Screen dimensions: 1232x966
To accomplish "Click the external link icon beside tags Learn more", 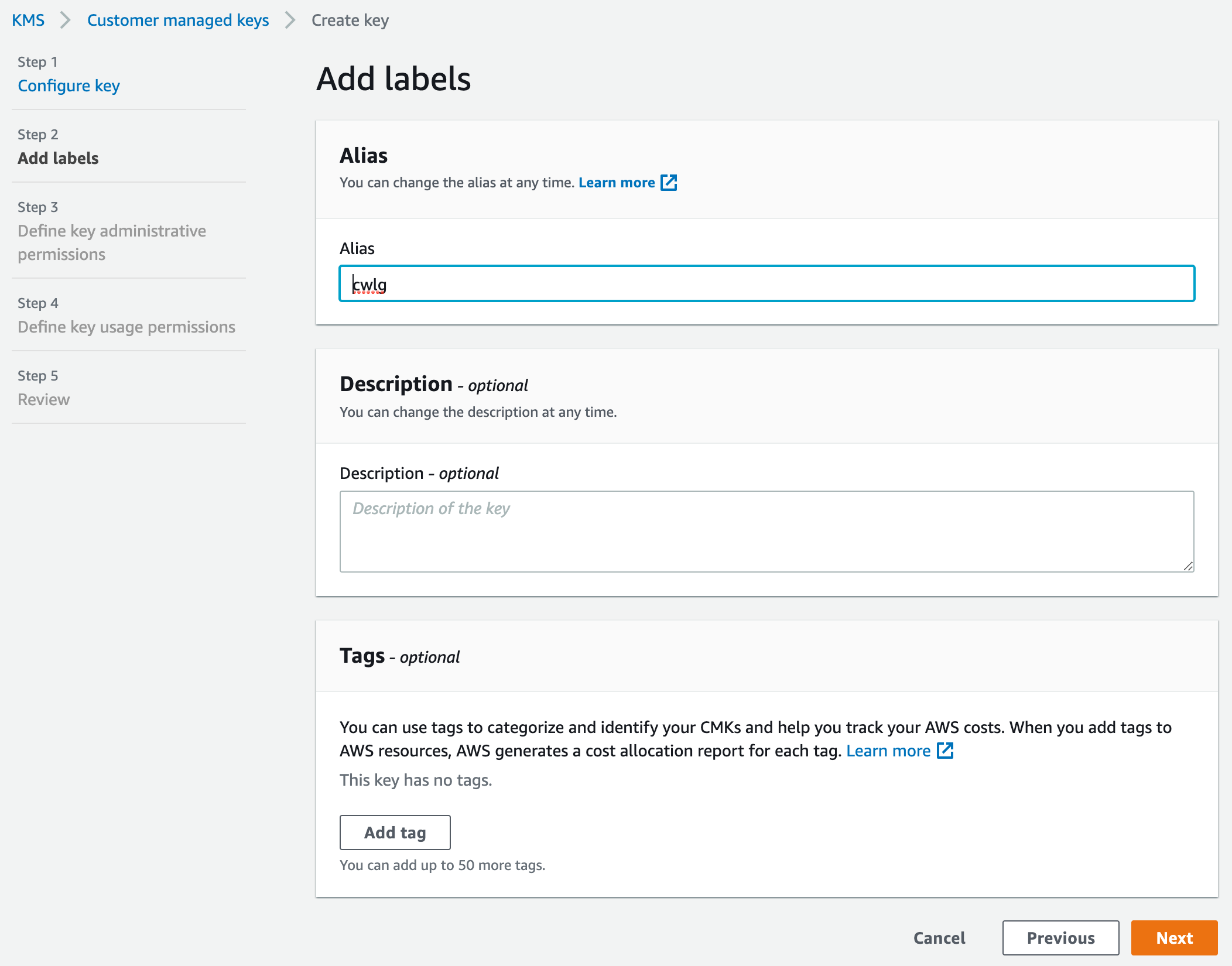I will coord(945,751).
